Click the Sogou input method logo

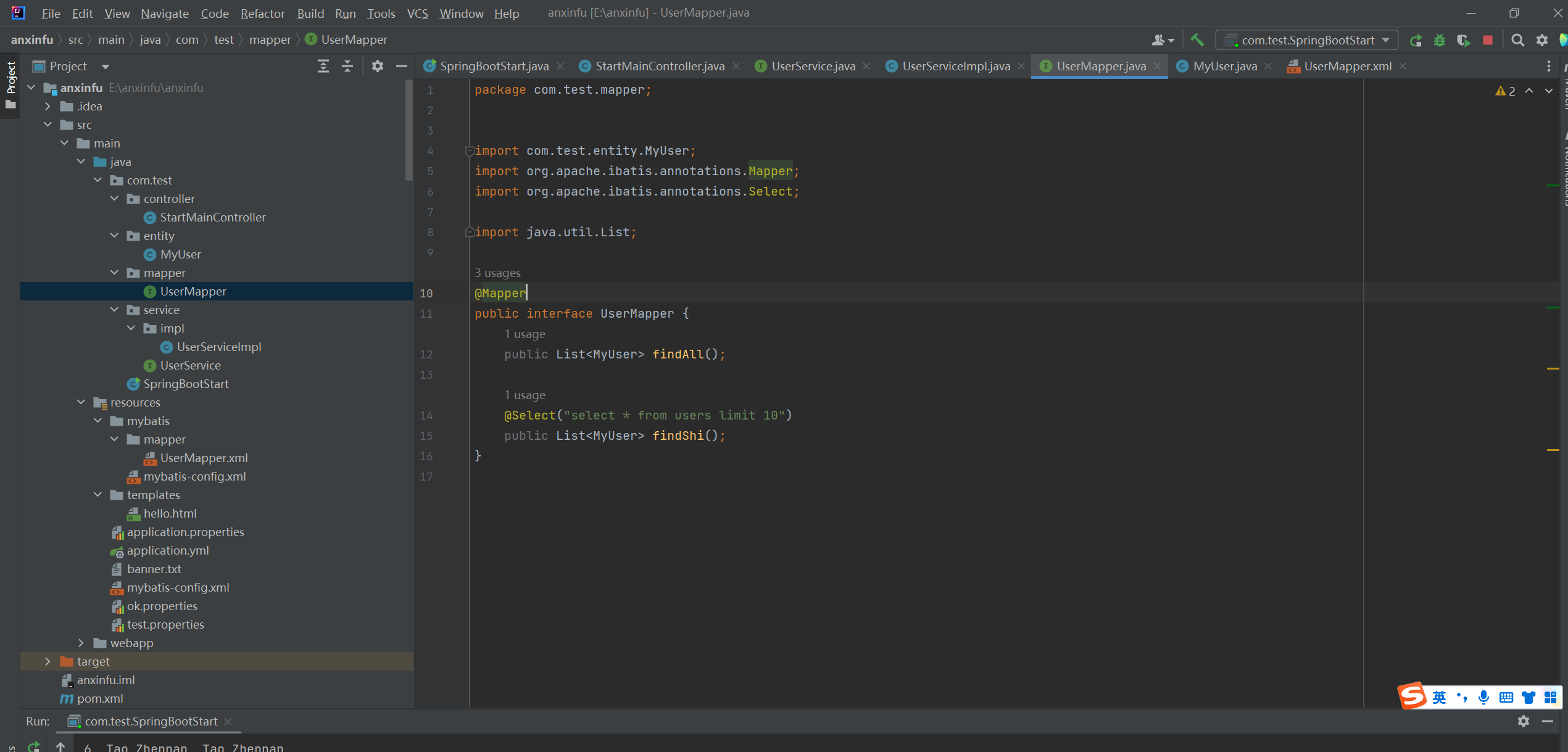(x=1412, y=696)
